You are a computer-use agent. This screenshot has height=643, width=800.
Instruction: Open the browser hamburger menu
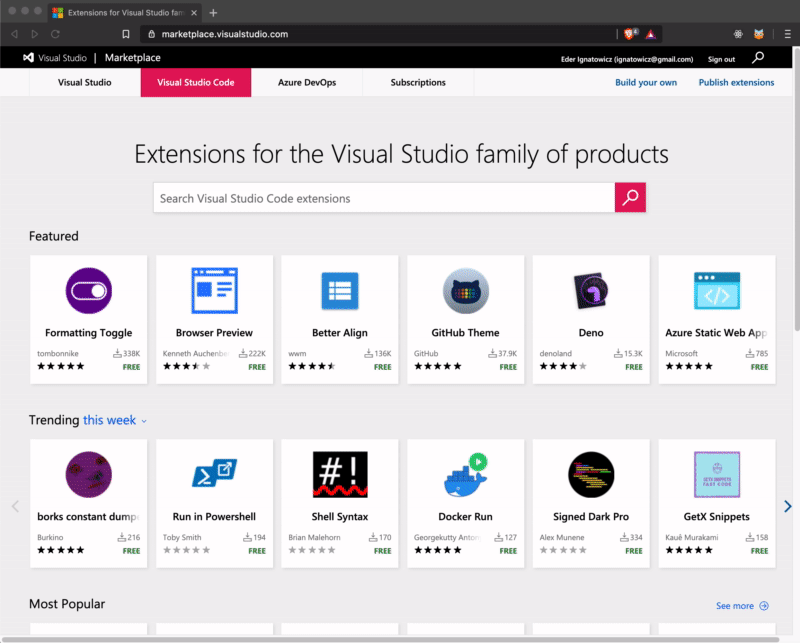(787, 34)
